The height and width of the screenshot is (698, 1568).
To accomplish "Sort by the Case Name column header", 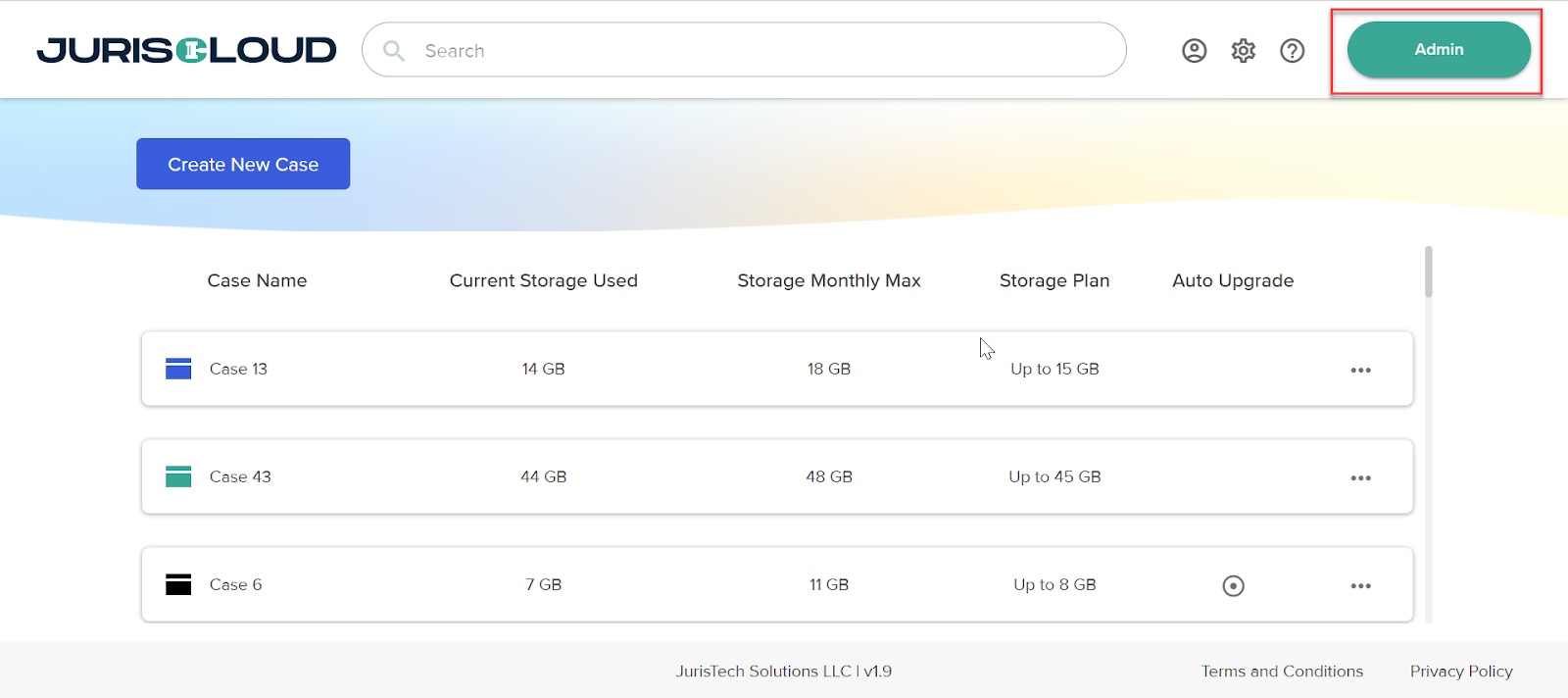I will pos(257,280).
